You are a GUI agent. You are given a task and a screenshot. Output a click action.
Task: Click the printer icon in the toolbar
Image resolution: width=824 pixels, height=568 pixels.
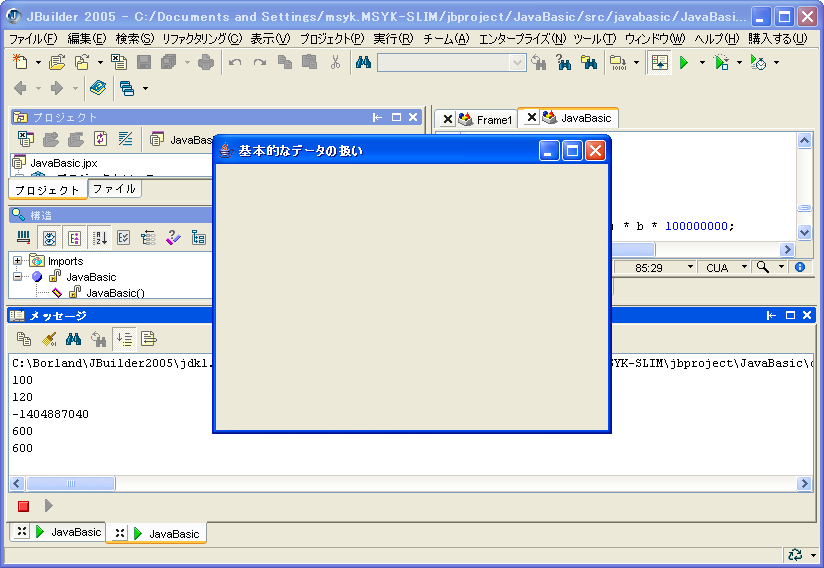(206, 62)
